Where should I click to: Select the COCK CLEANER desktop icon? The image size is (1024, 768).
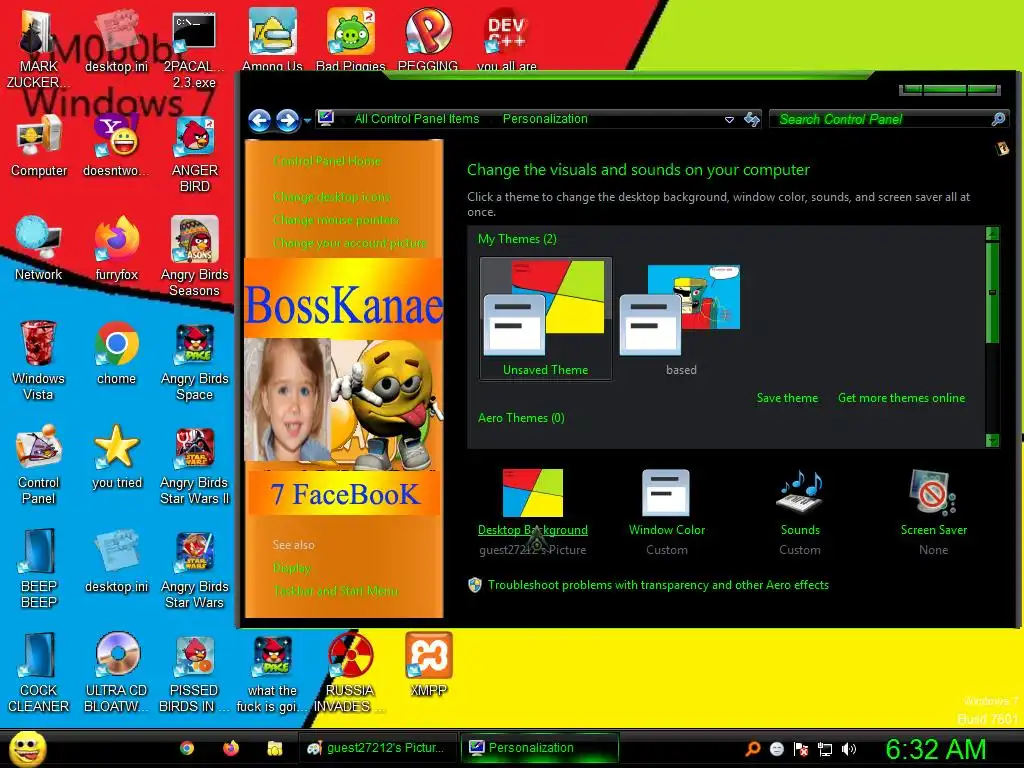[39, 672]
